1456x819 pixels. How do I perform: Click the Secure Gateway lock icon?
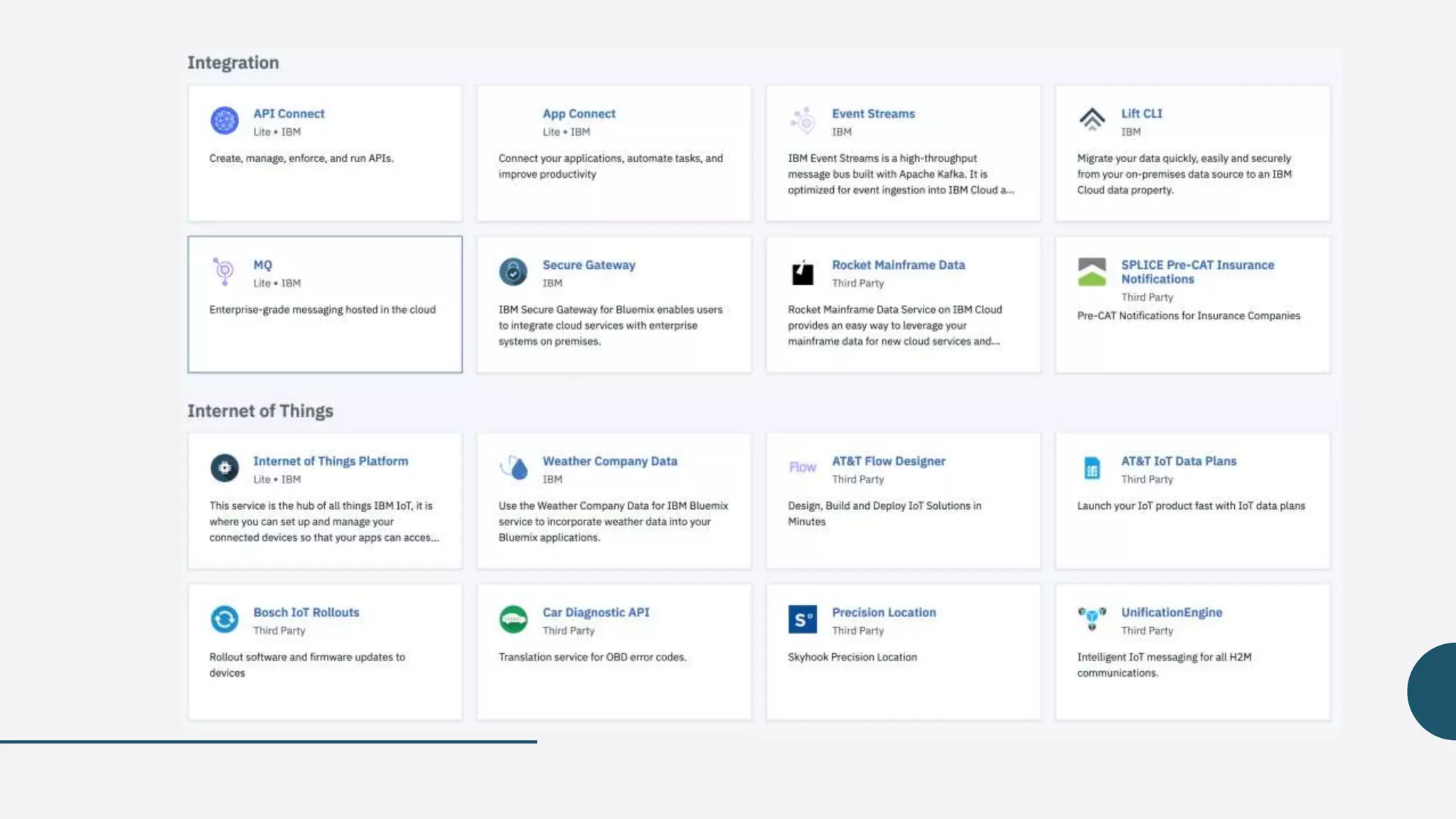tap(513, 272)
